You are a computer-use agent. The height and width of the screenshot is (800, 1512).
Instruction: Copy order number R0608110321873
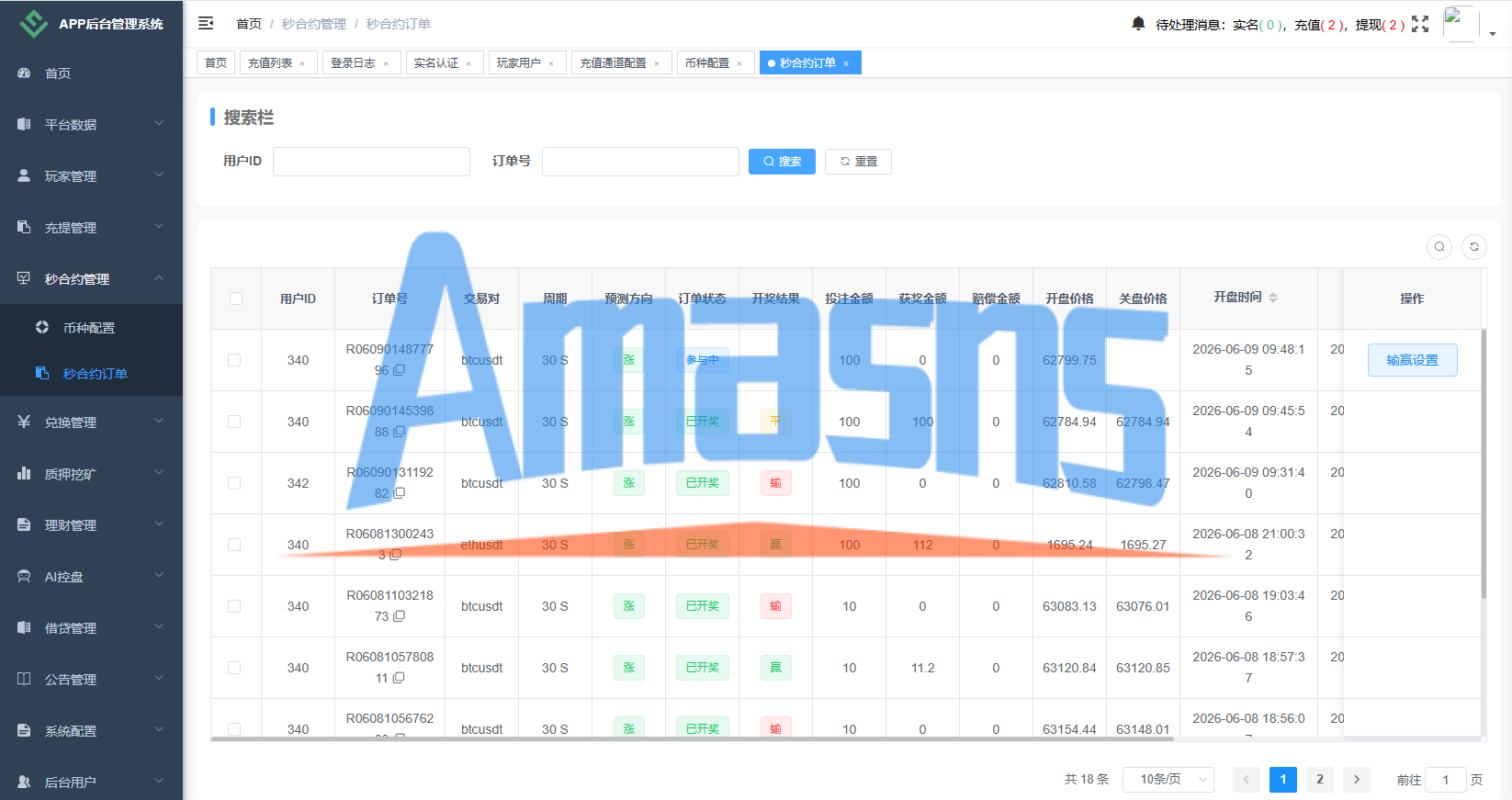pos(400,616)
